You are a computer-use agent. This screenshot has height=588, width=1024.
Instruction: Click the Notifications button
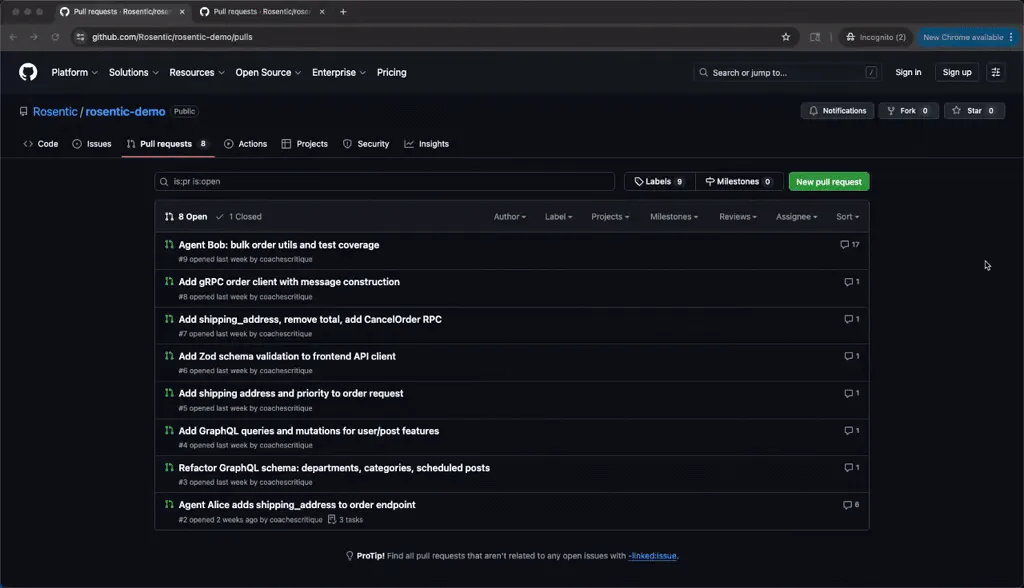[837, 111]
